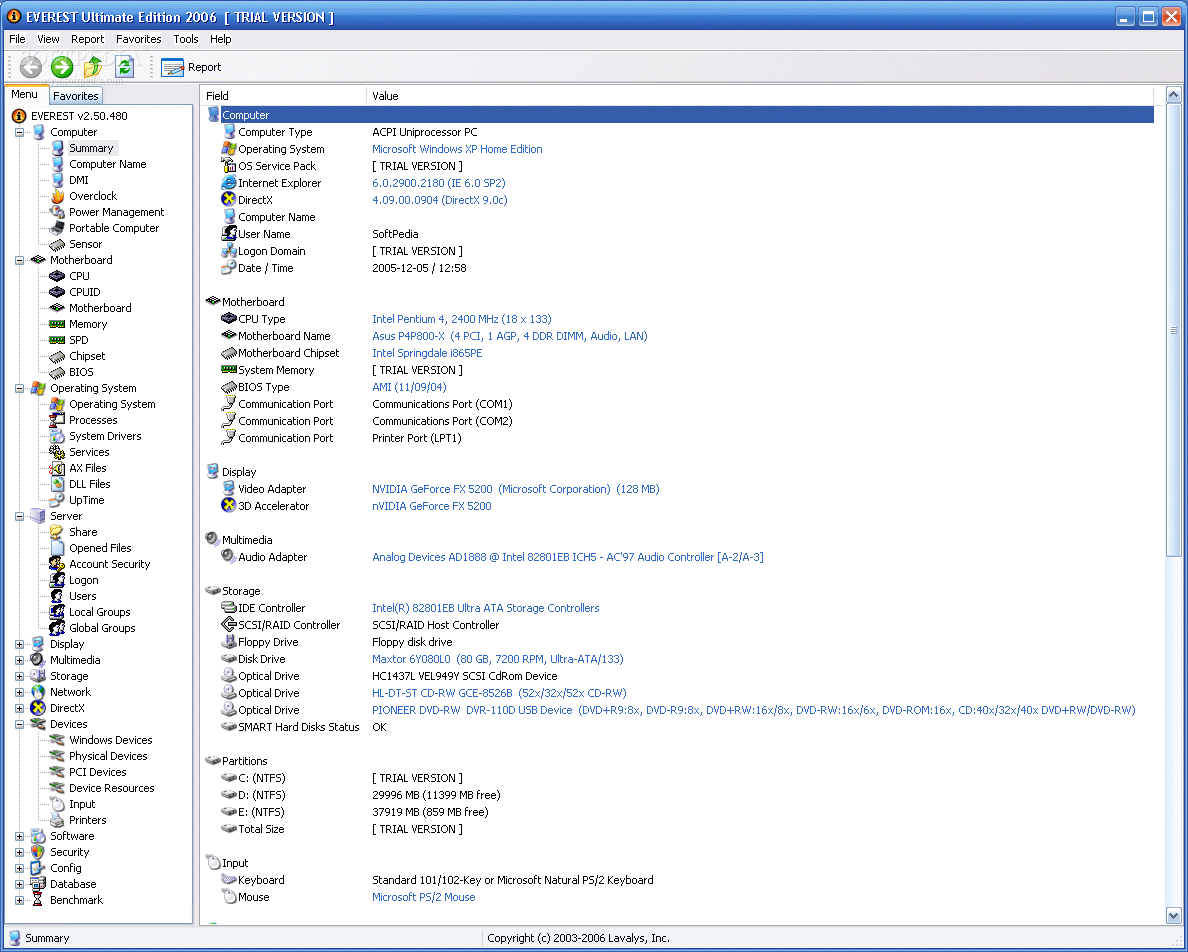Collapse the Motherboard tree node
The image size is (1188, 952).
click(x=20, y=261)
